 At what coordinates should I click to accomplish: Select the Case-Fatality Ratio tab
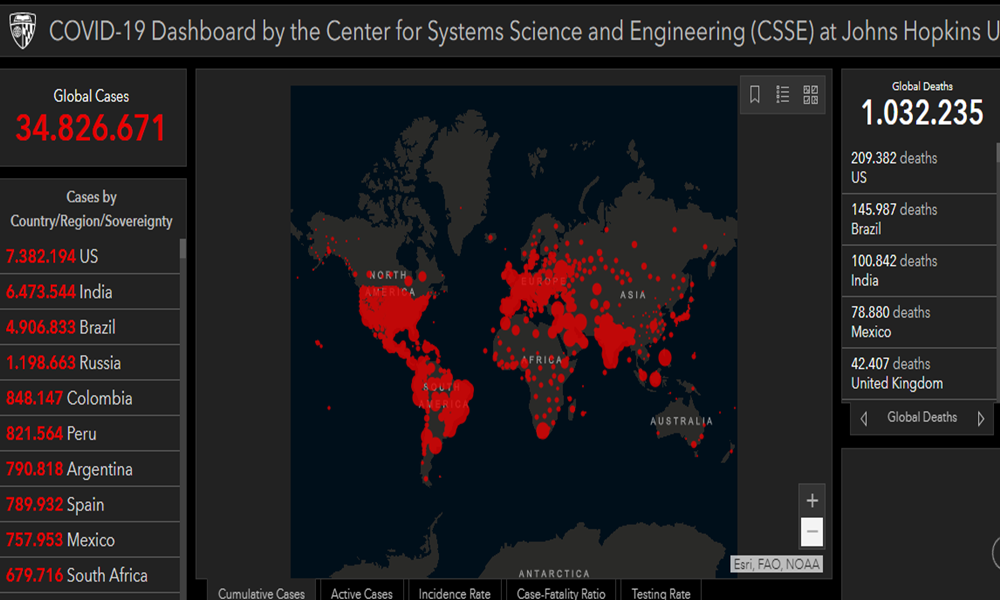coord(561,593)
